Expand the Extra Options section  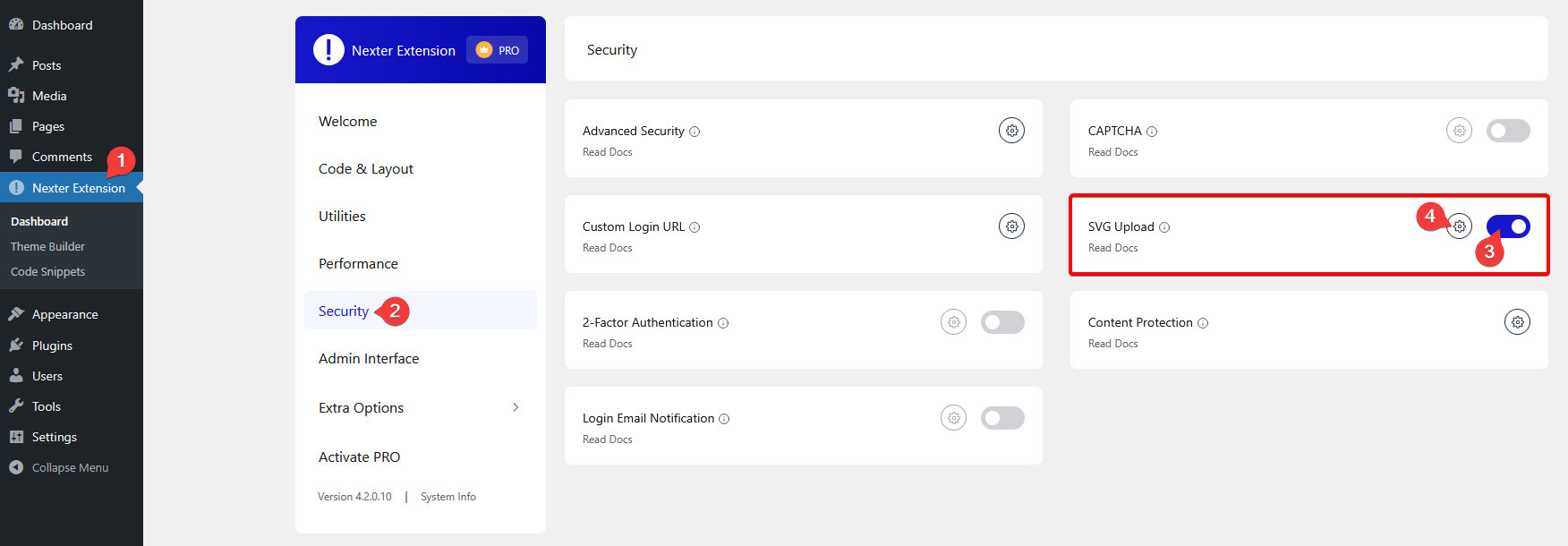[x=421, y=407]
